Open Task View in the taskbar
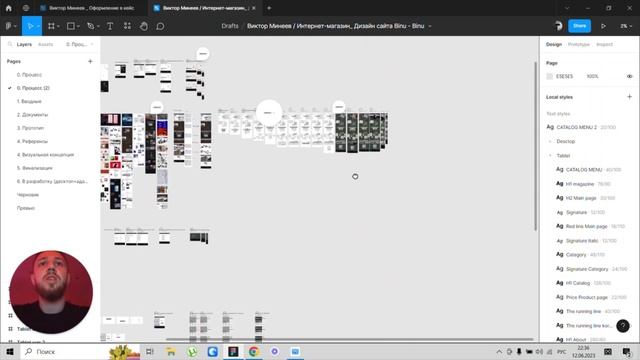Image resolution: width=640 pixels, height=360 pixels. pyautogui.click(x=149, y=351)
